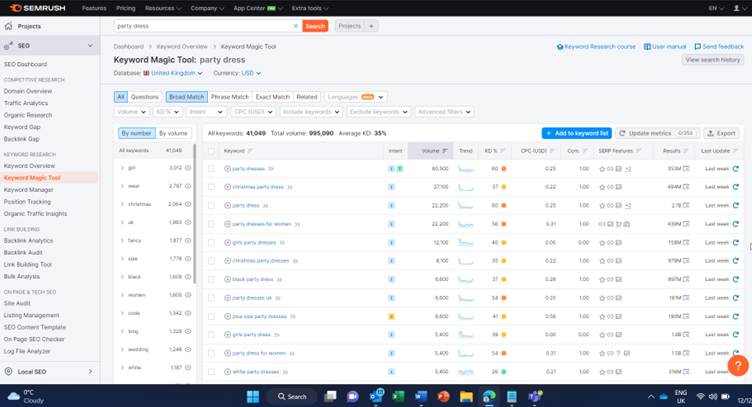Toggle eye icon for wedding group
This screenshot has height=407, width=752.
[188, 349]
